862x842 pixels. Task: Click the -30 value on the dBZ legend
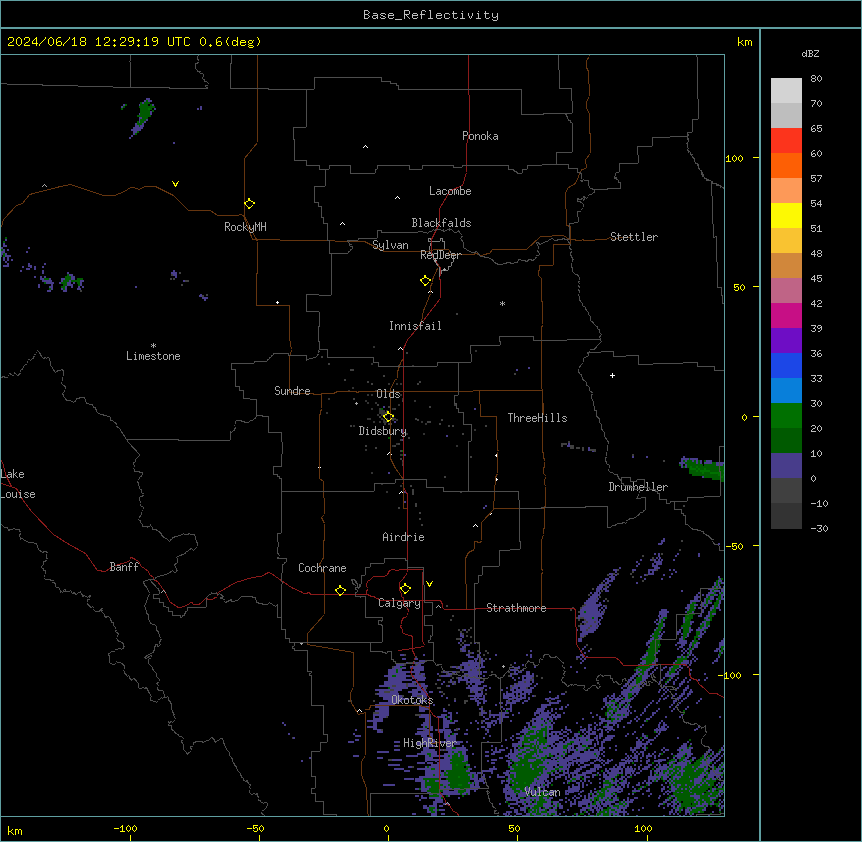click(819, 528)
